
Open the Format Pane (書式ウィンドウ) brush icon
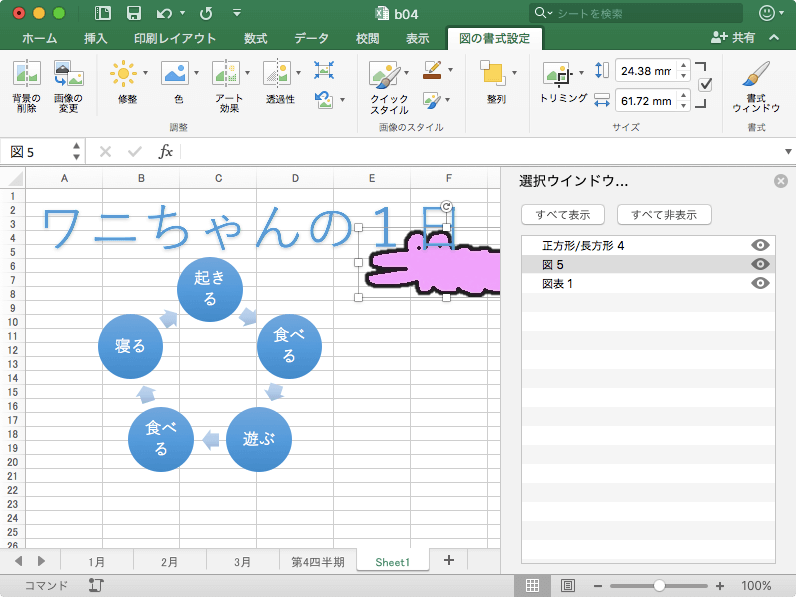pyautogui.click(x=756, y=75)
